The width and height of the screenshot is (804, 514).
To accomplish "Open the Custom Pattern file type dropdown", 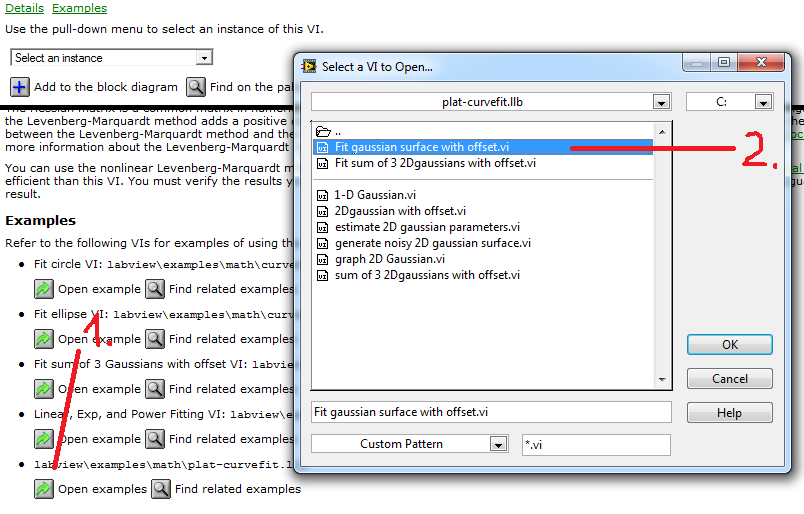I will coord(498,444).
